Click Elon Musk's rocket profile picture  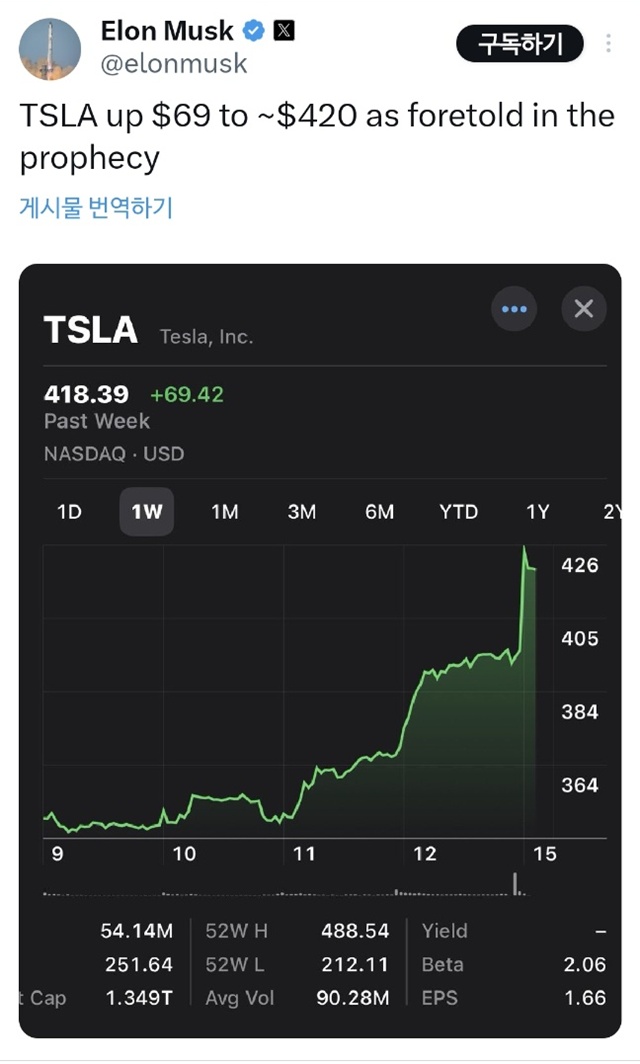[x=49, y=48]
